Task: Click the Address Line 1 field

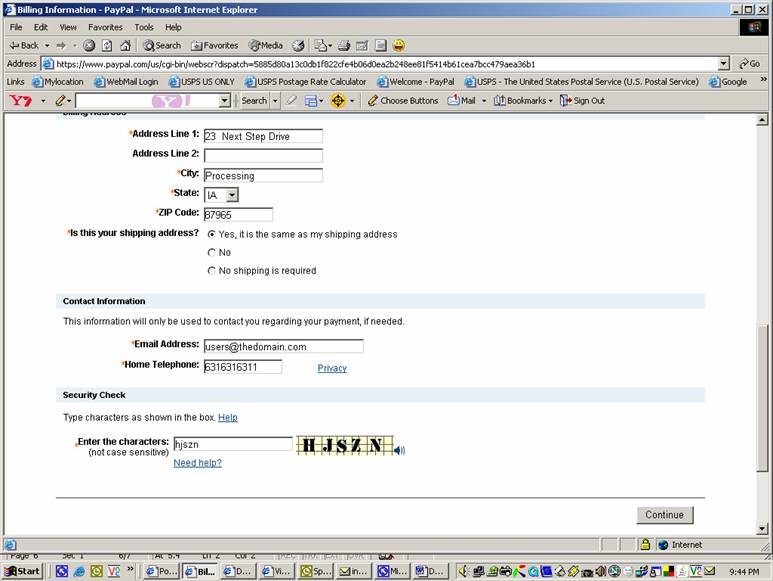Action: (x=263, y=136)
